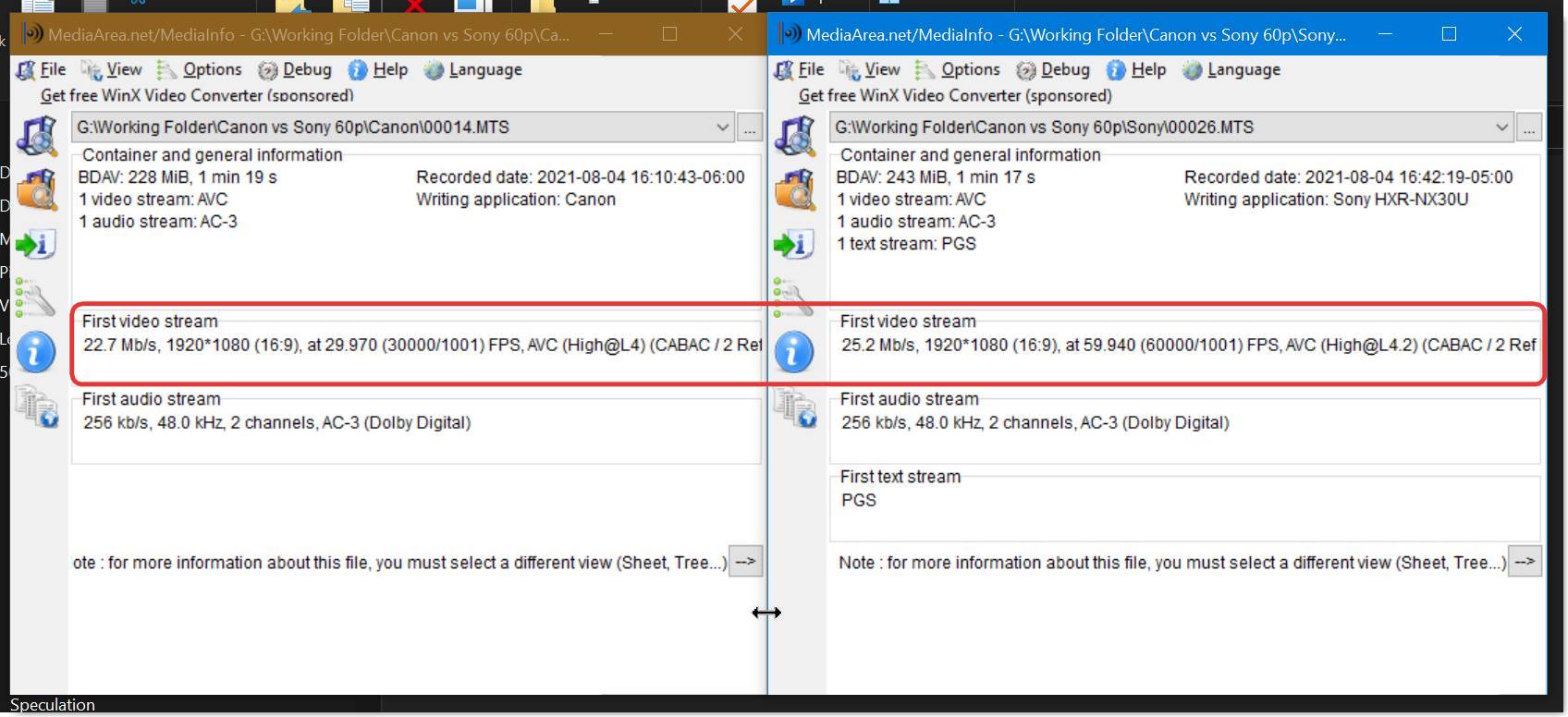Click the '...' browse button in the Sony window
The width and height of the screenshot is (1568, 717).
point(1529,128)
